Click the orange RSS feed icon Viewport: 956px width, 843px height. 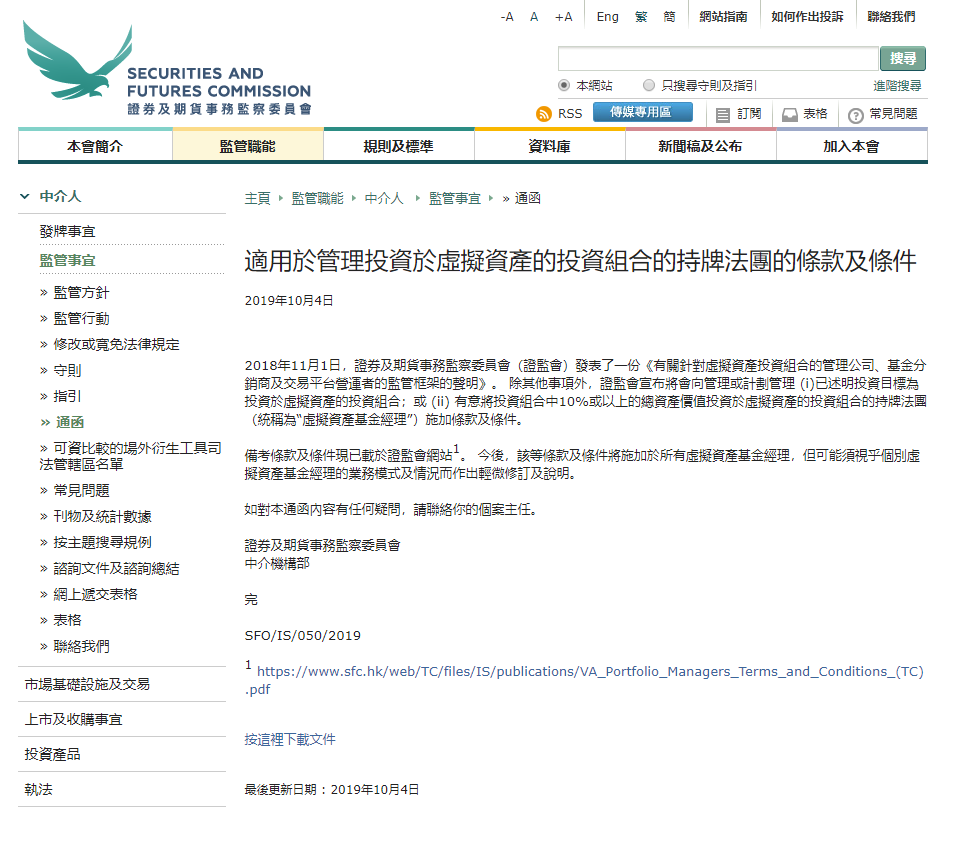click(x=543, y=114)
